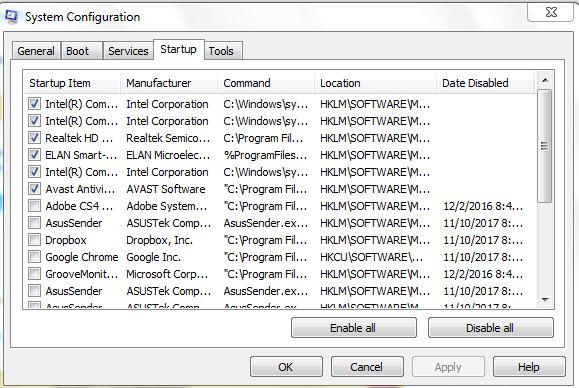Uncheck the first Intel(R) Com... startup item
Image resolution: width=579 pixels, height=388 pixels.
click(34, 104)
